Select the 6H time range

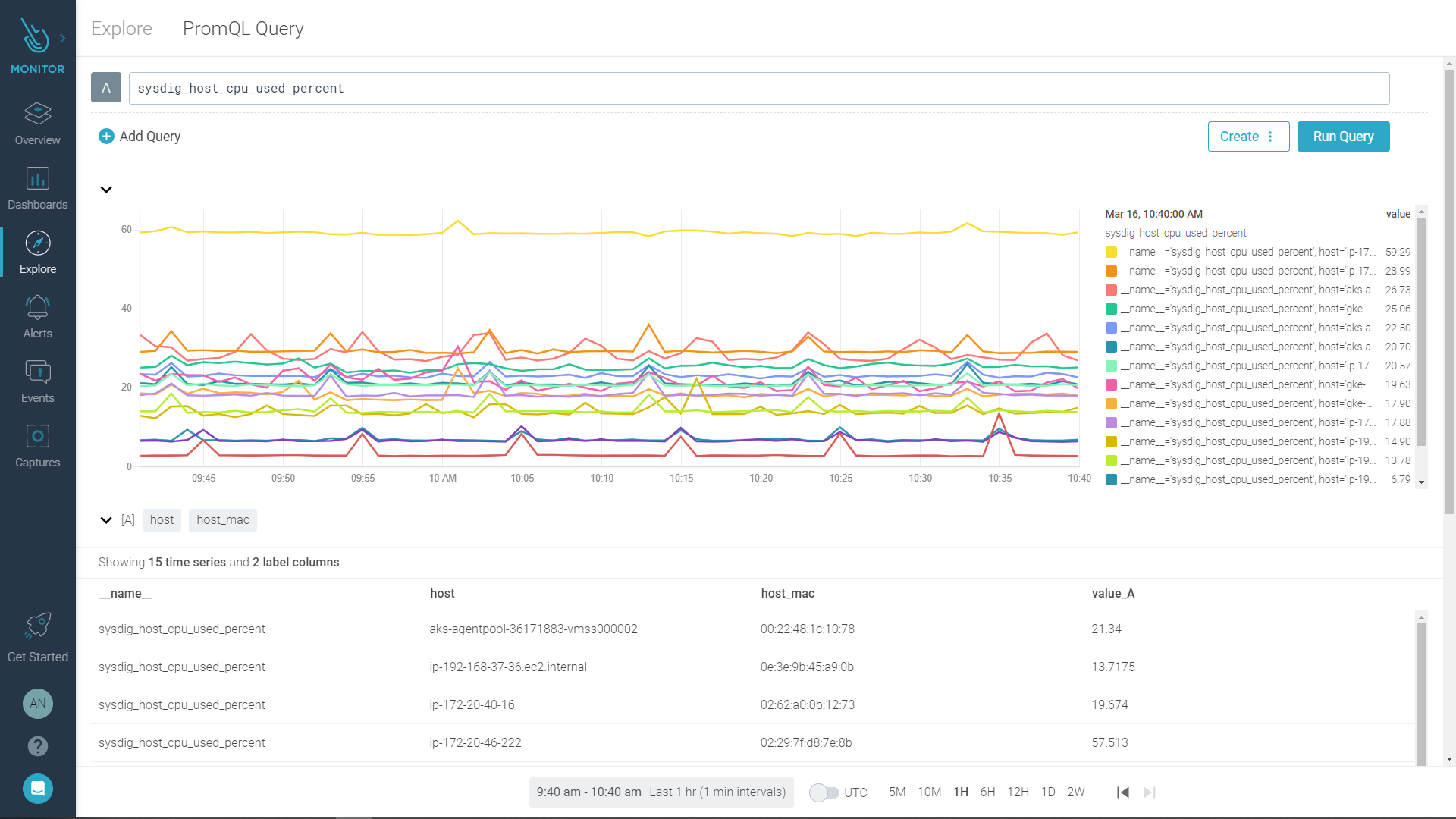point(987,792)
